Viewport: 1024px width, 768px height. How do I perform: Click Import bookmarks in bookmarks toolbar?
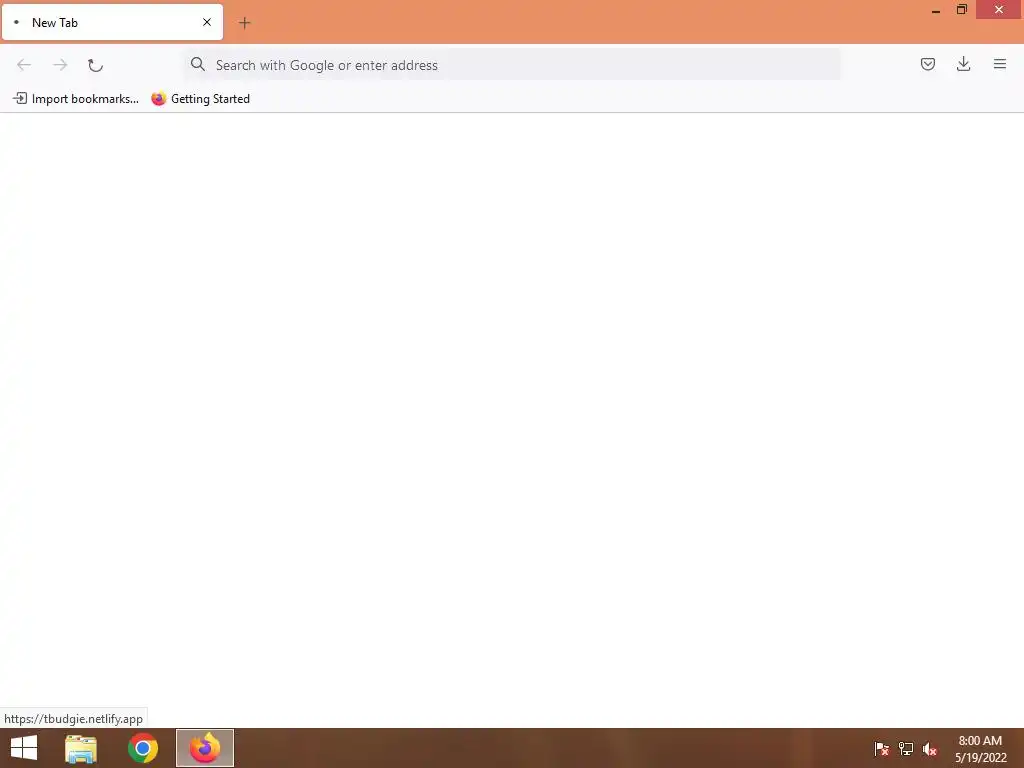(x=76, y=99)
